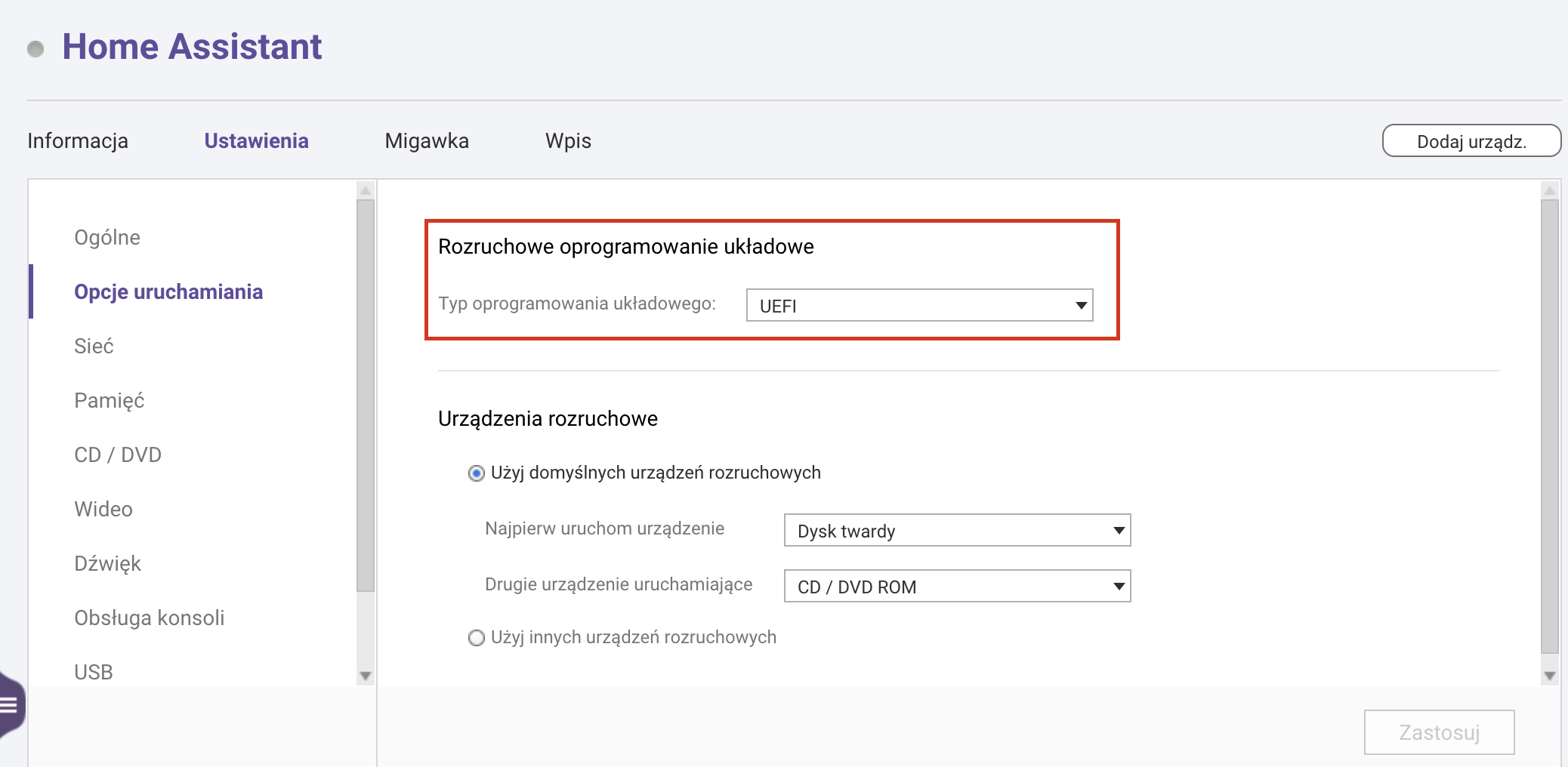Image resolution: width=1568 pixels, height=767 pixels.
Task: Click sidebar scrollbar up arrow
Action: point(366,190)
